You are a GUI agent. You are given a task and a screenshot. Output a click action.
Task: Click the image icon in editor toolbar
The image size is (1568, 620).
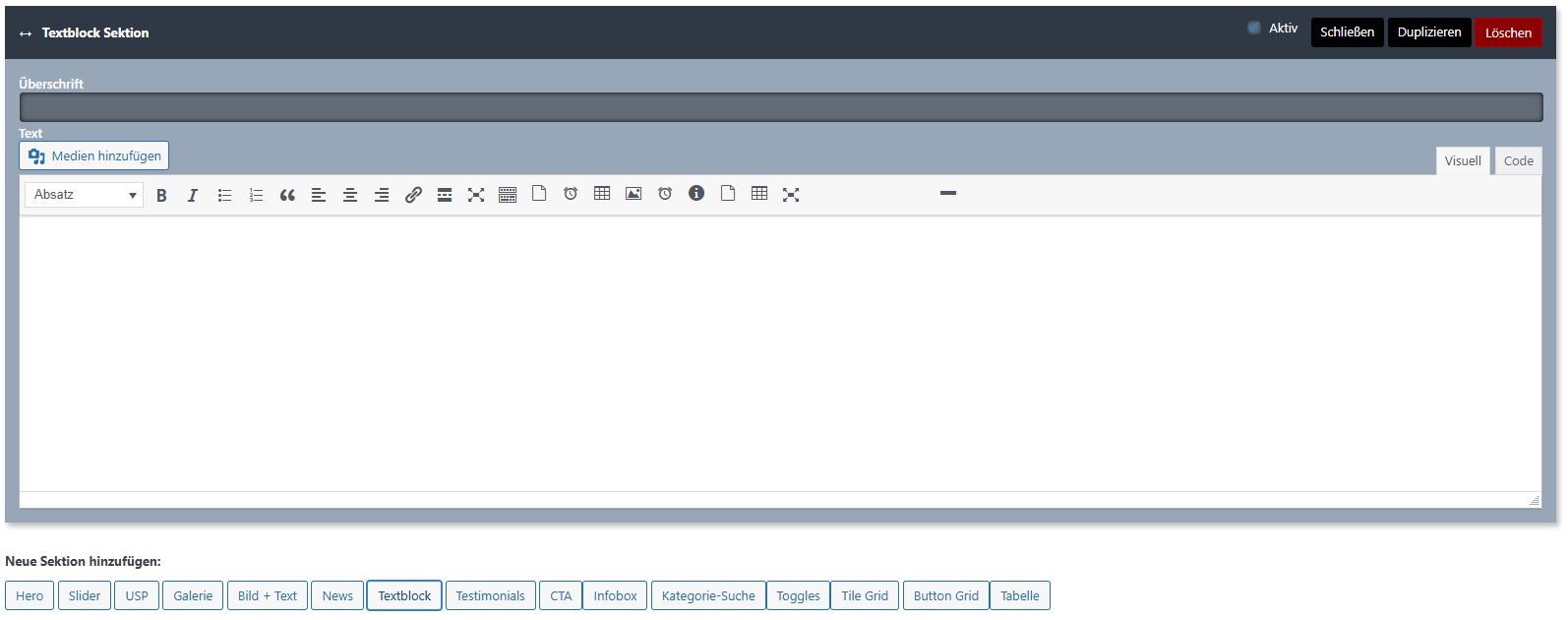633,194
